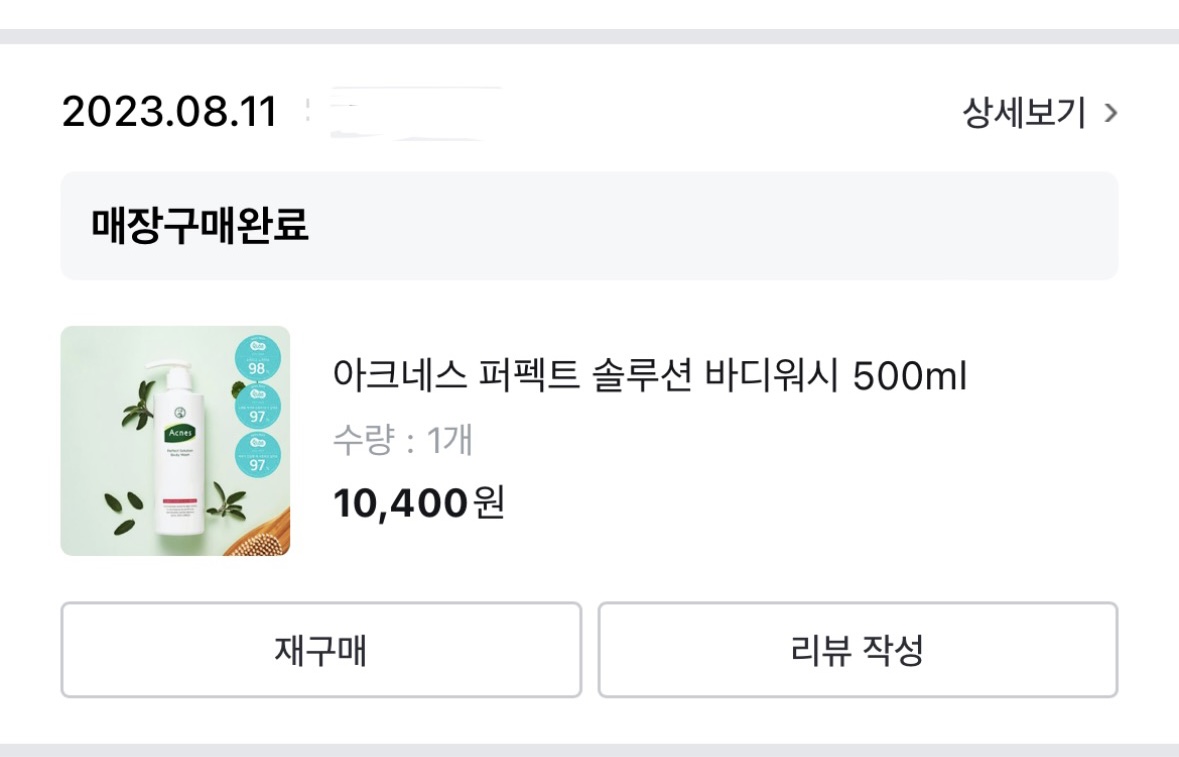Tap the chevron arrow beside 상세보기
Image resolution: width=1179 pixels, height=757 pixels.
point(1109,113)
